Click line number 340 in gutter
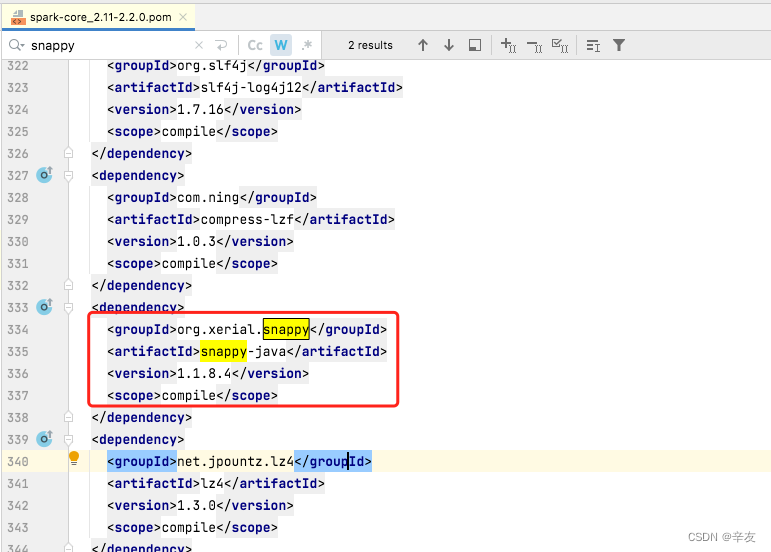The image size is (771, 552). [18, 462]
